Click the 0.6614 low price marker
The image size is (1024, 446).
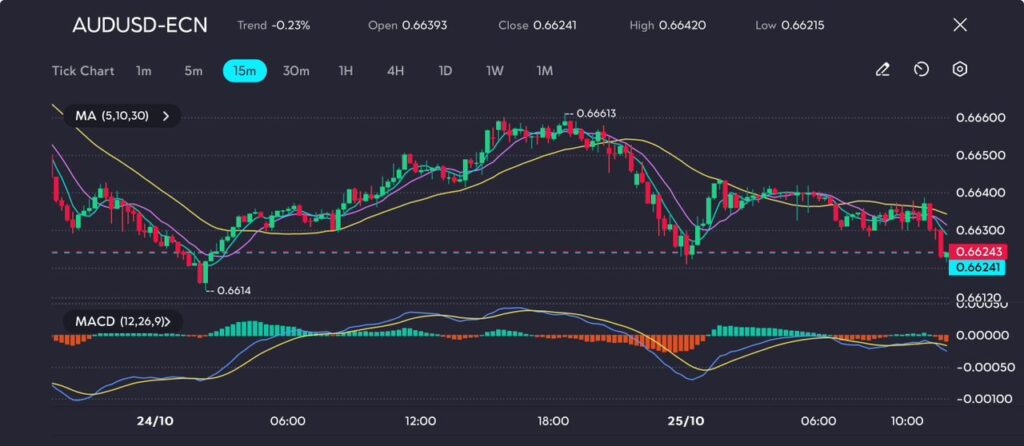tap(232, 290)
